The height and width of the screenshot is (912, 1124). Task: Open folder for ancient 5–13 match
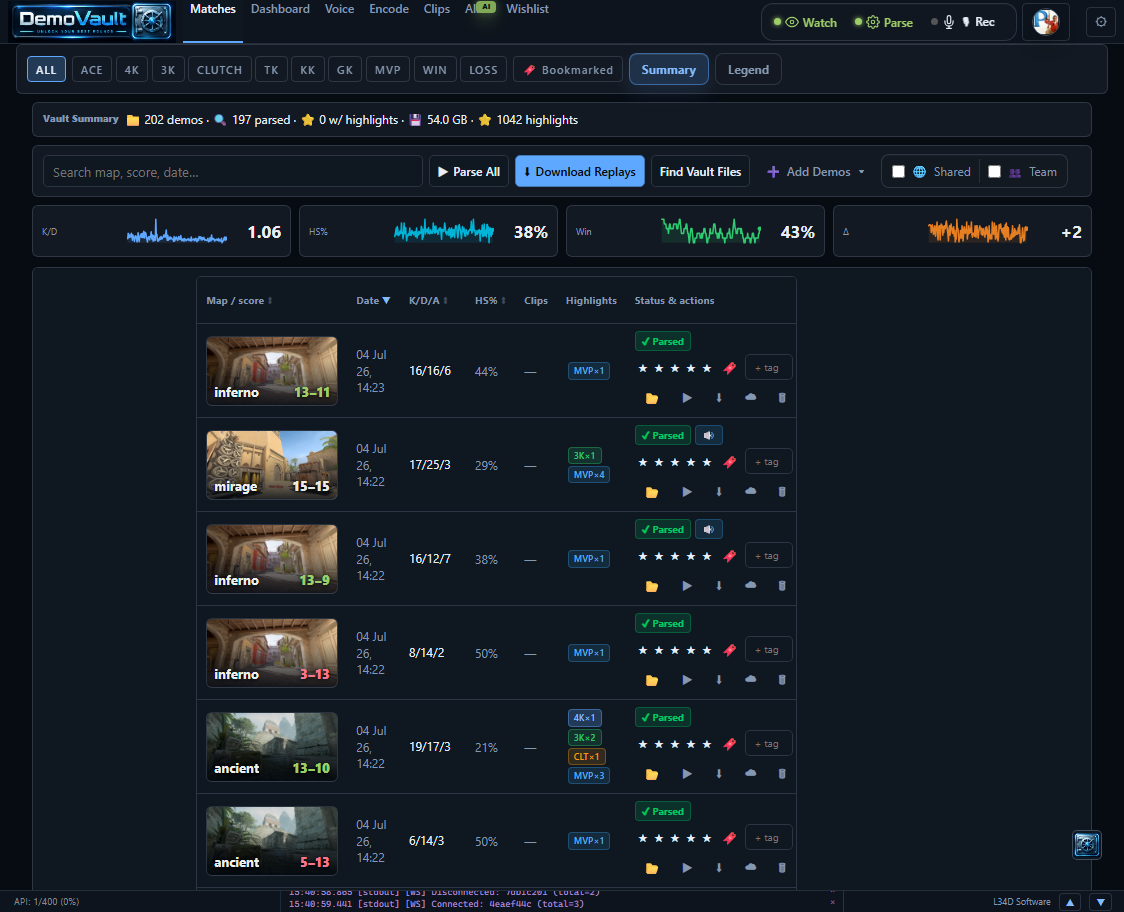coord(652,868)
